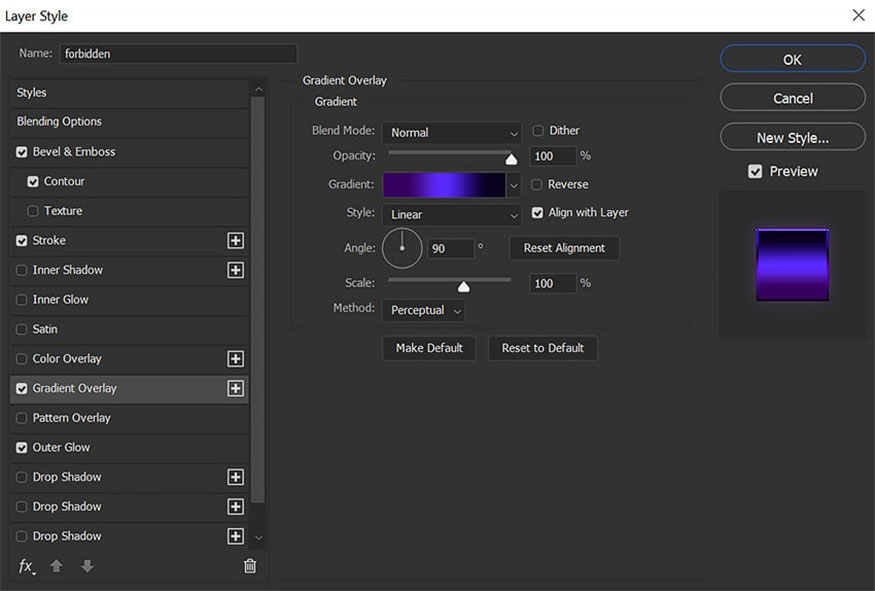Viewport: 875px width, 591px height.
Task: Add another Gradient Overlay with plus icon
Action: pos(235,389)
